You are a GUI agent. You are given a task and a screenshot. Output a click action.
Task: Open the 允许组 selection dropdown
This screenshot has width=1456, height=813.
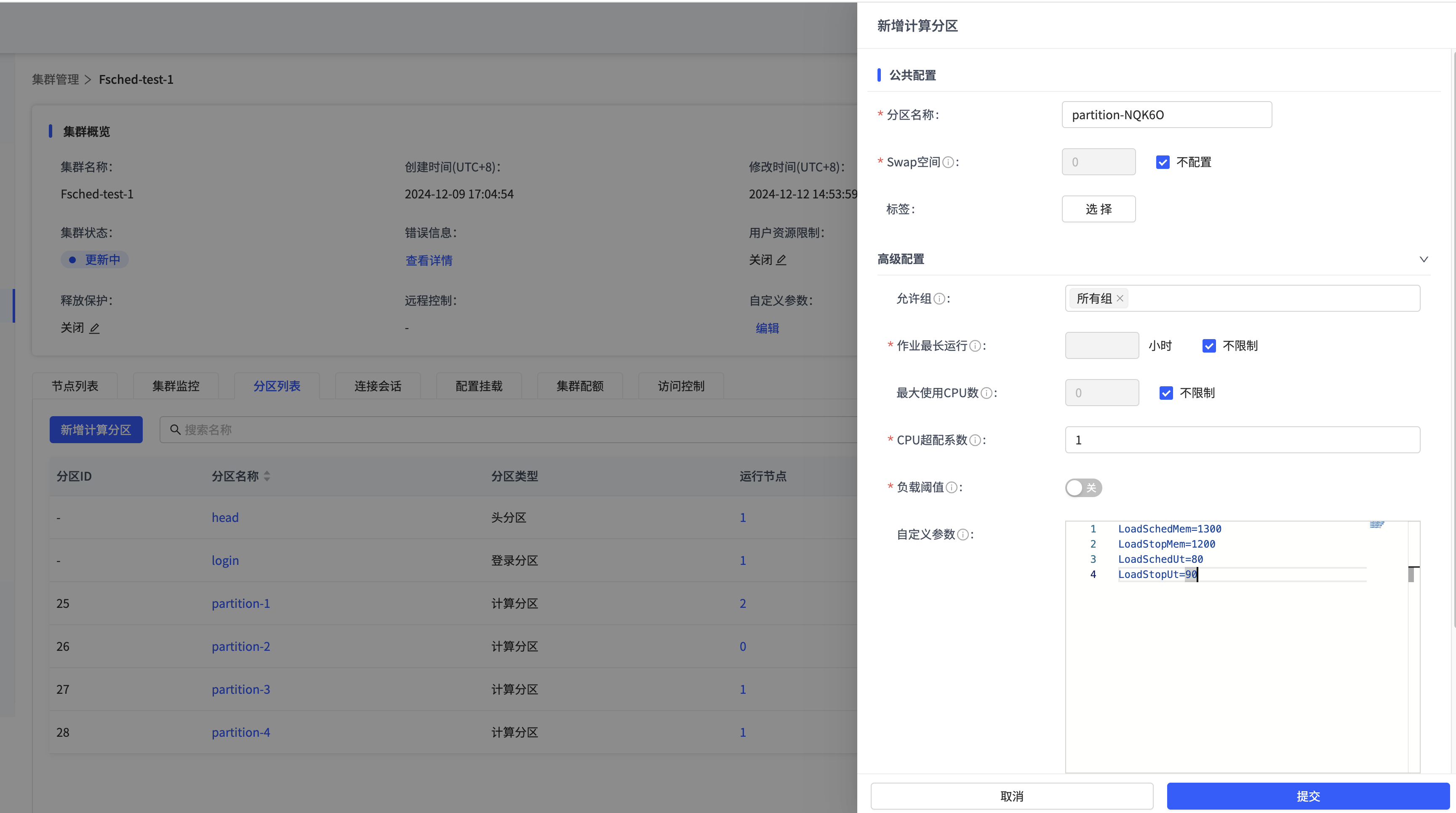click(x=1243, y=299)
